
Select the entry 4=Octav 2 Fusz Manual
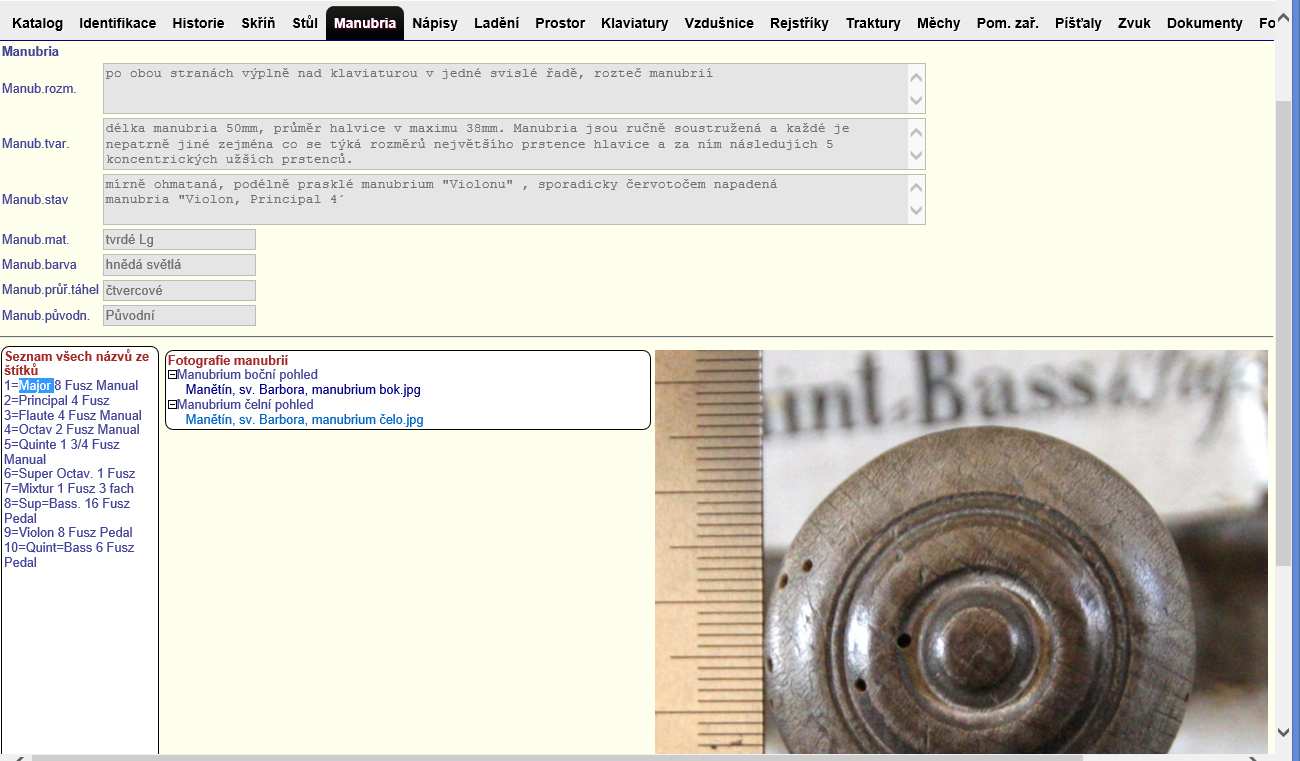tap(72, 430)
